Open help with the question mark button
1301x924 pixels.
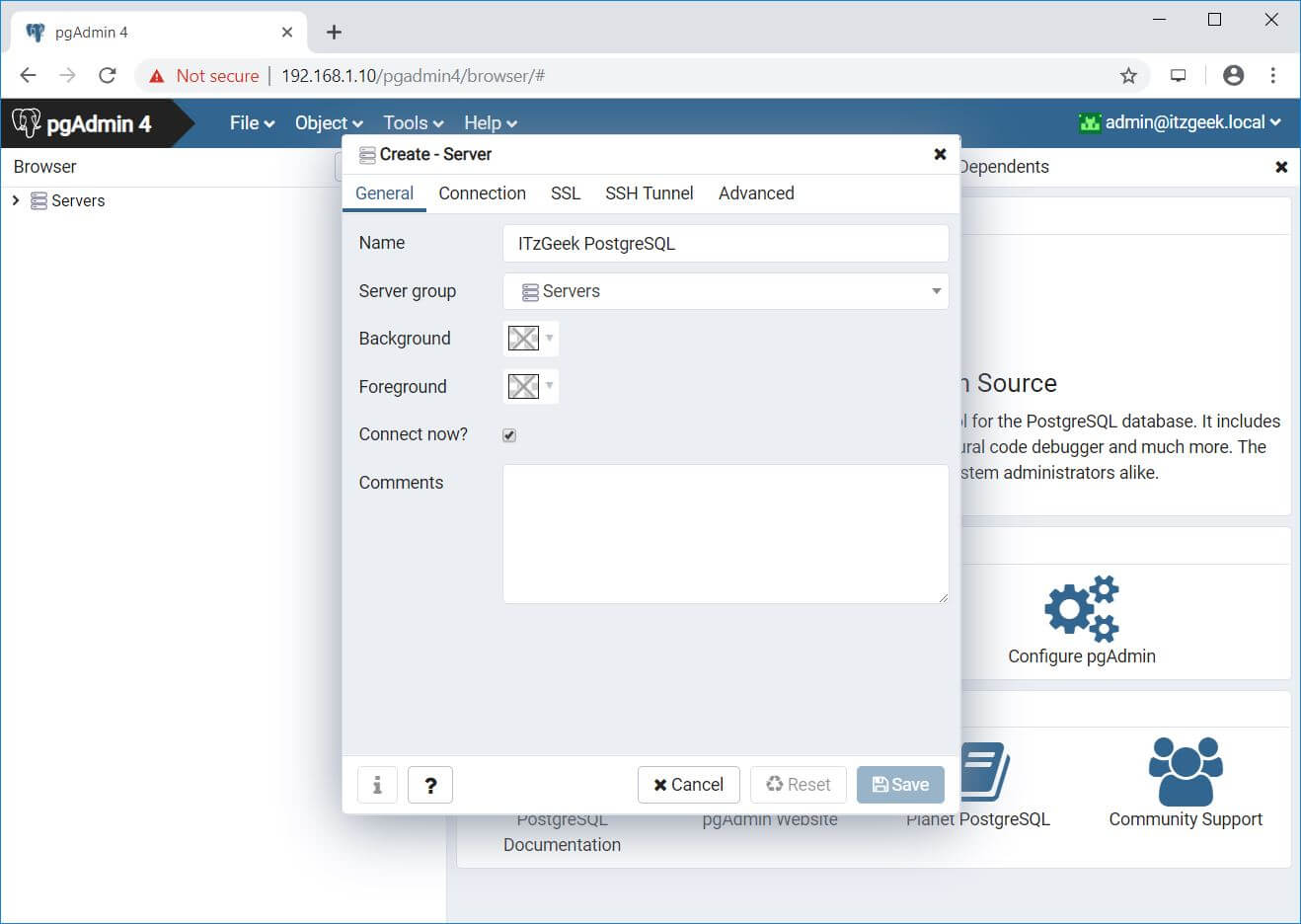[x=430, y=785]
